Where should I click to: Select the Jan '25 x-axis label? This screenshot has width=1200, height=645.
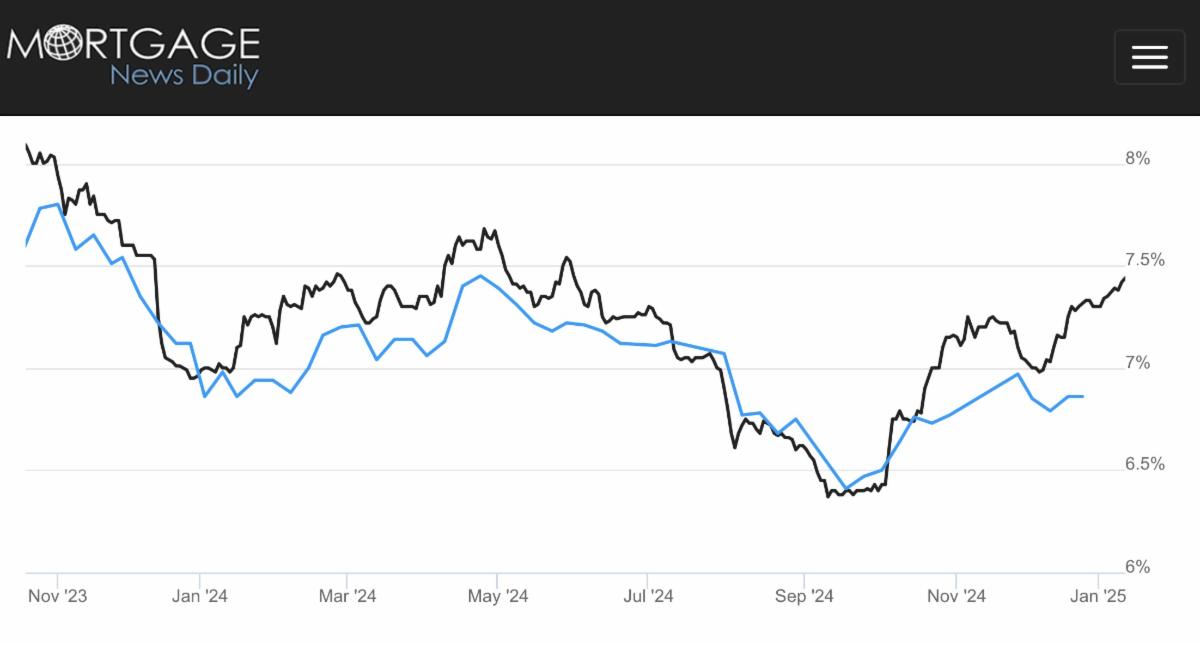[x=1099, y=596]
